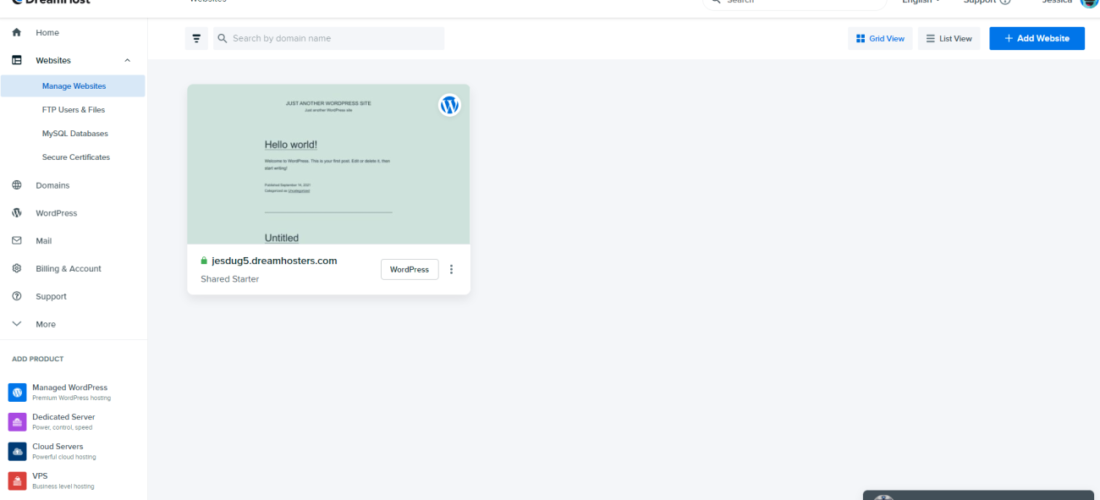Screen dimensions: 1100x500
Task: Click the Billing & Account gear icon
Action: (x=17, y=268)
